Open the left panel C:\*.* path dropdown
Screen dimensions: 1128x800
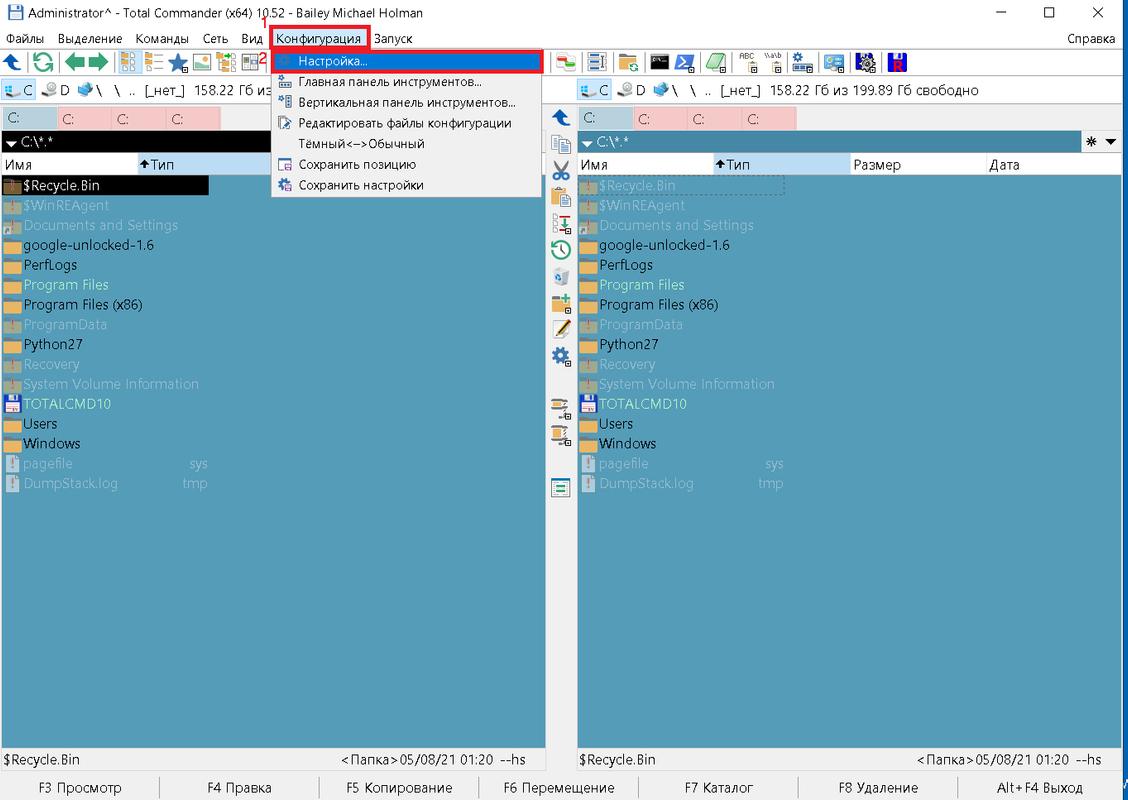click(11, 142)
